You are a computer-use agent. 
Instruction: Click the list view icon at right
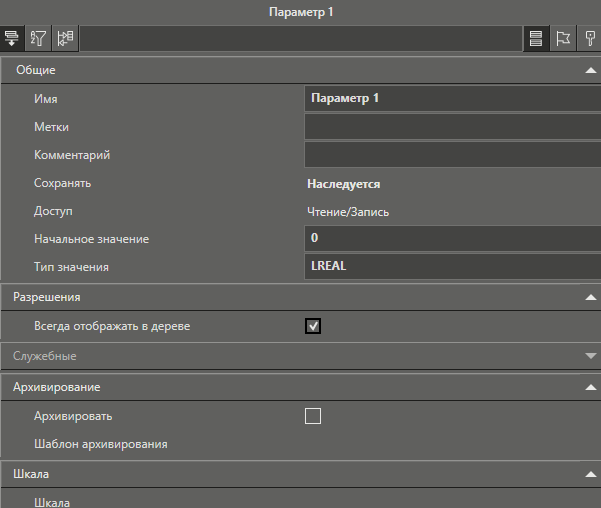point(536,39)
